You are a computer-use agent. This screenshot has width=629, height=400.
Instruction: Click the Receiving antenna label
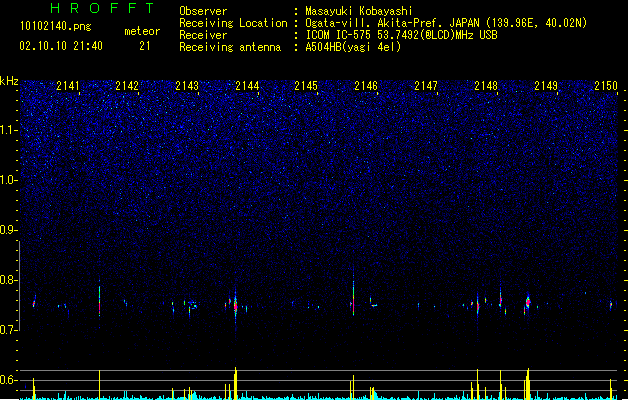(x=230, y=47)
